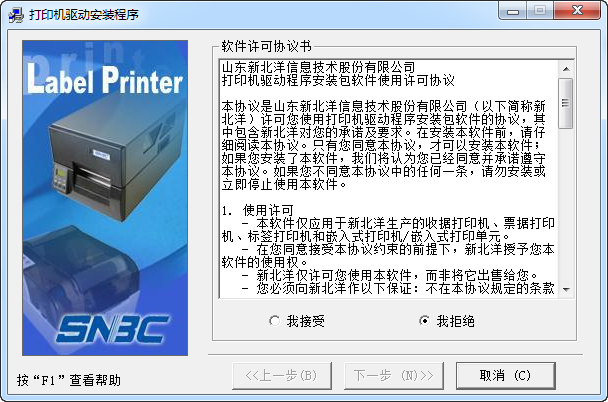Click the 下一步 (N)>> button
Screen dimensions: 608x402
[394, 375]
